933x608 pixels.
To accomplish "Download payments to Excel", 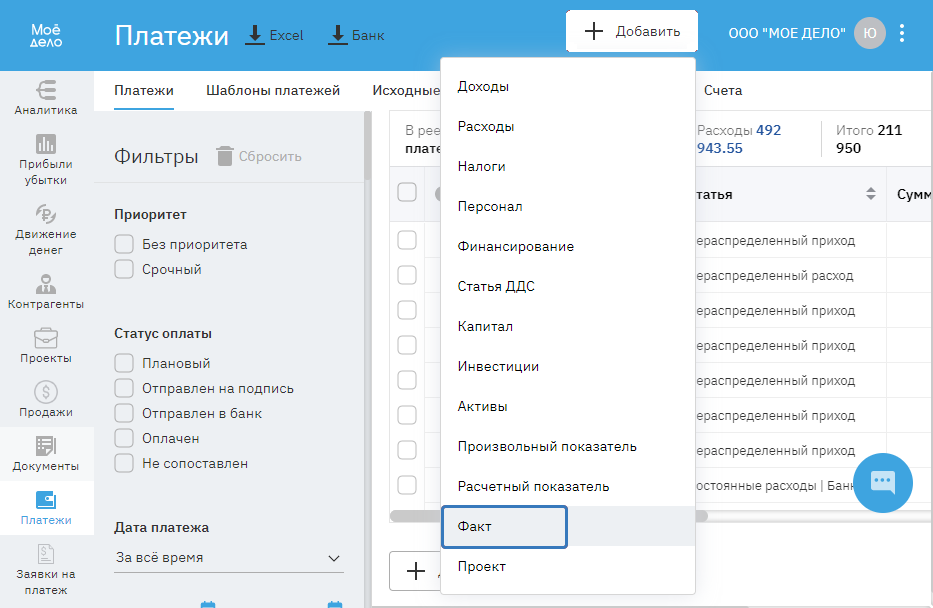I will [274, 35].
